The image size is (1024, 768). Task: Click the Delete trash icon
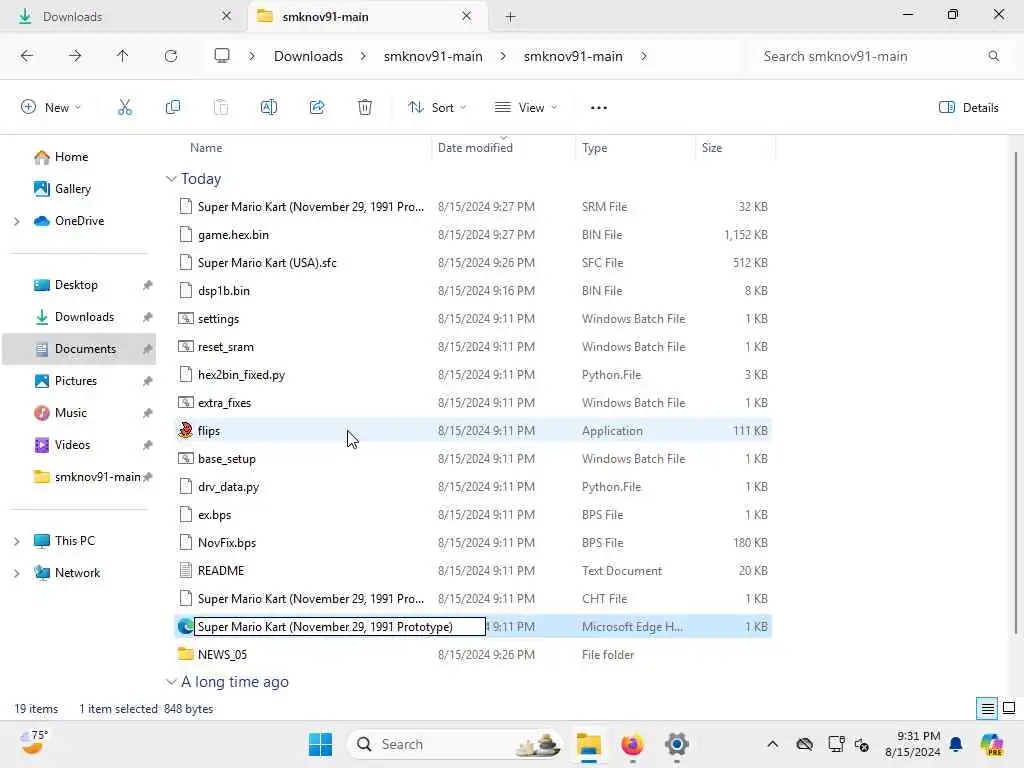click(x=365, y=108)
